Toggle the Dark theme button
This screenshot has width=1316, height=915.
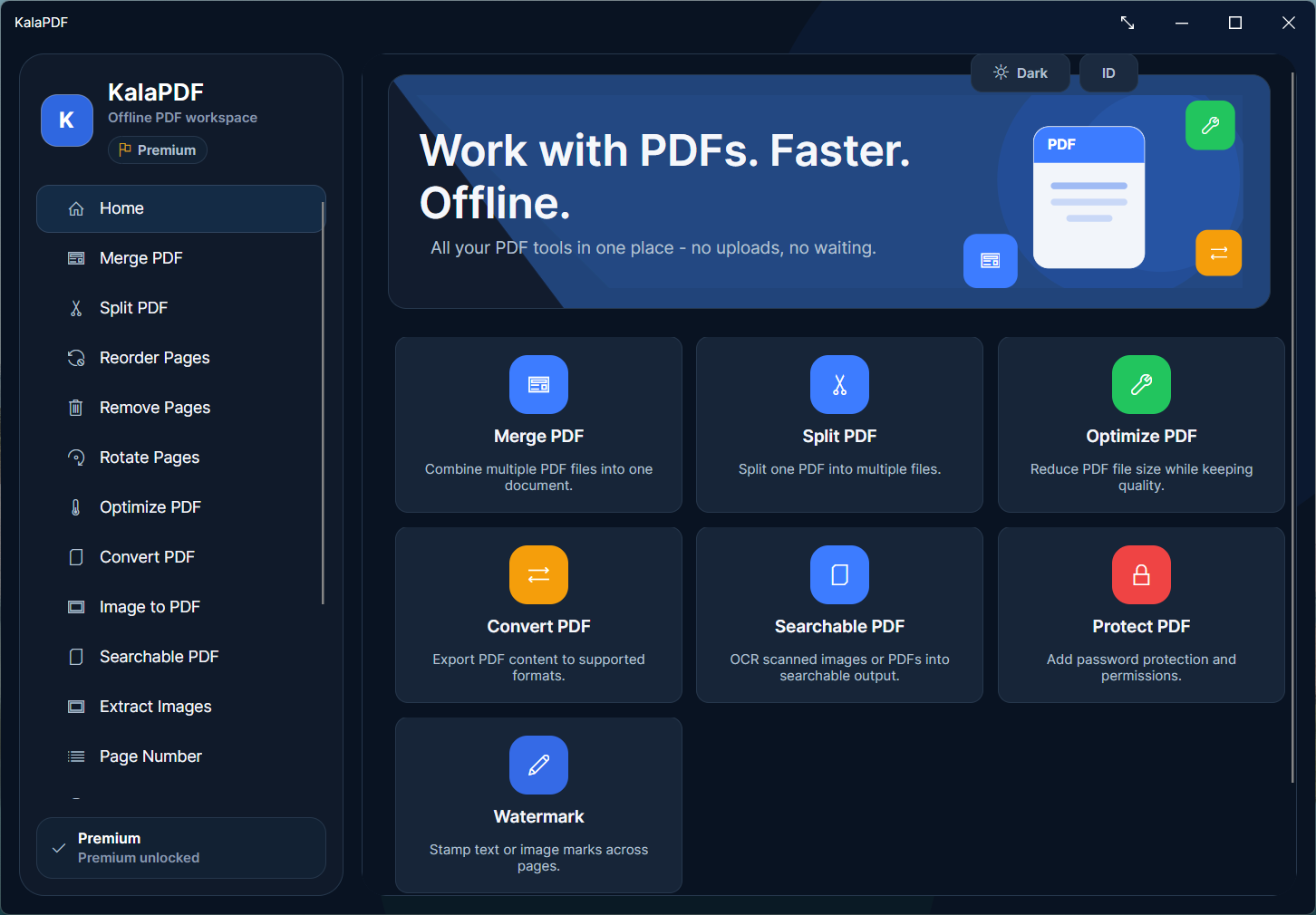[x=1021, y=73]
